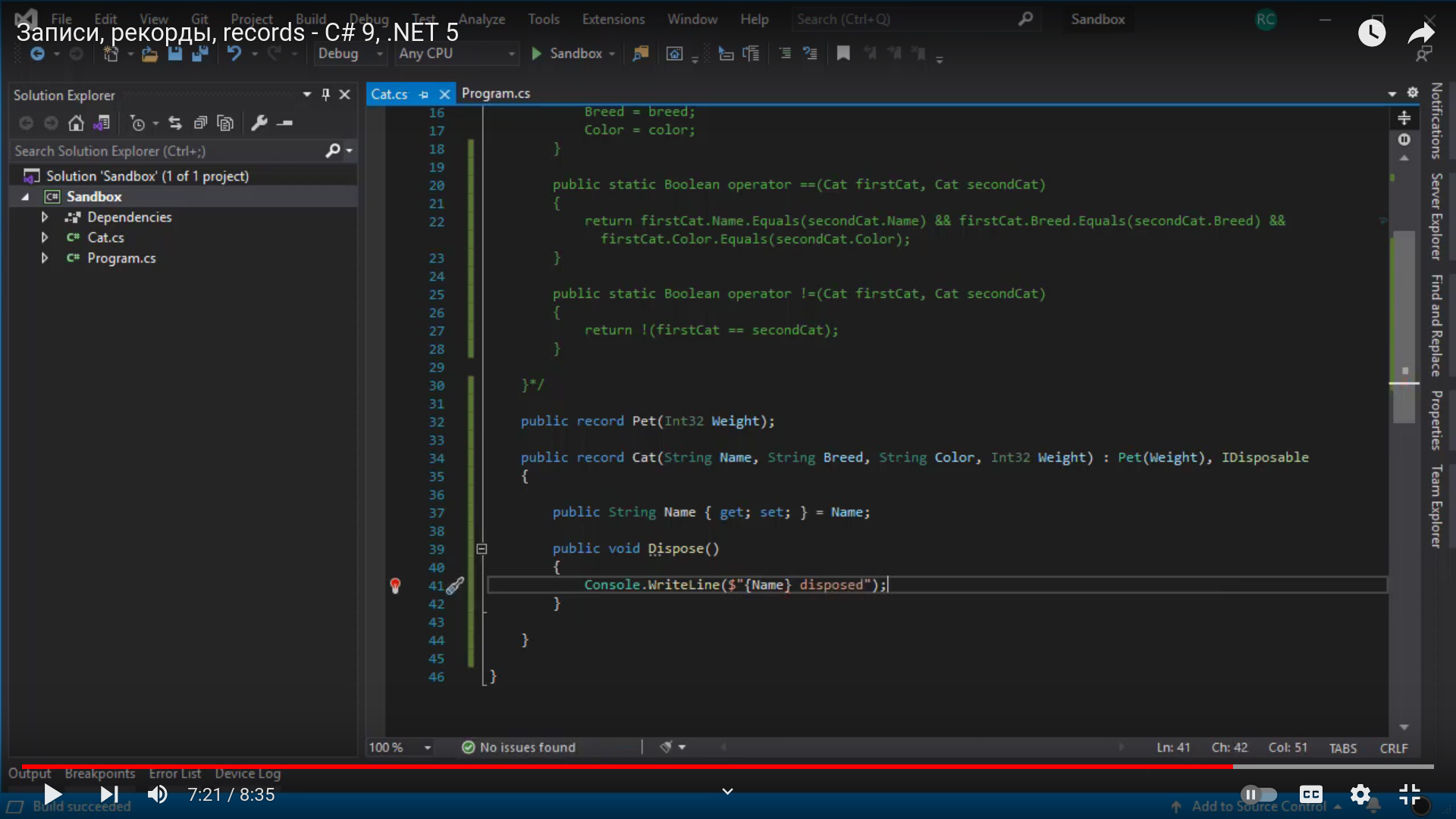Click the Save All toolbar icon
This screenshot has width=1456, height=819.
200,54
